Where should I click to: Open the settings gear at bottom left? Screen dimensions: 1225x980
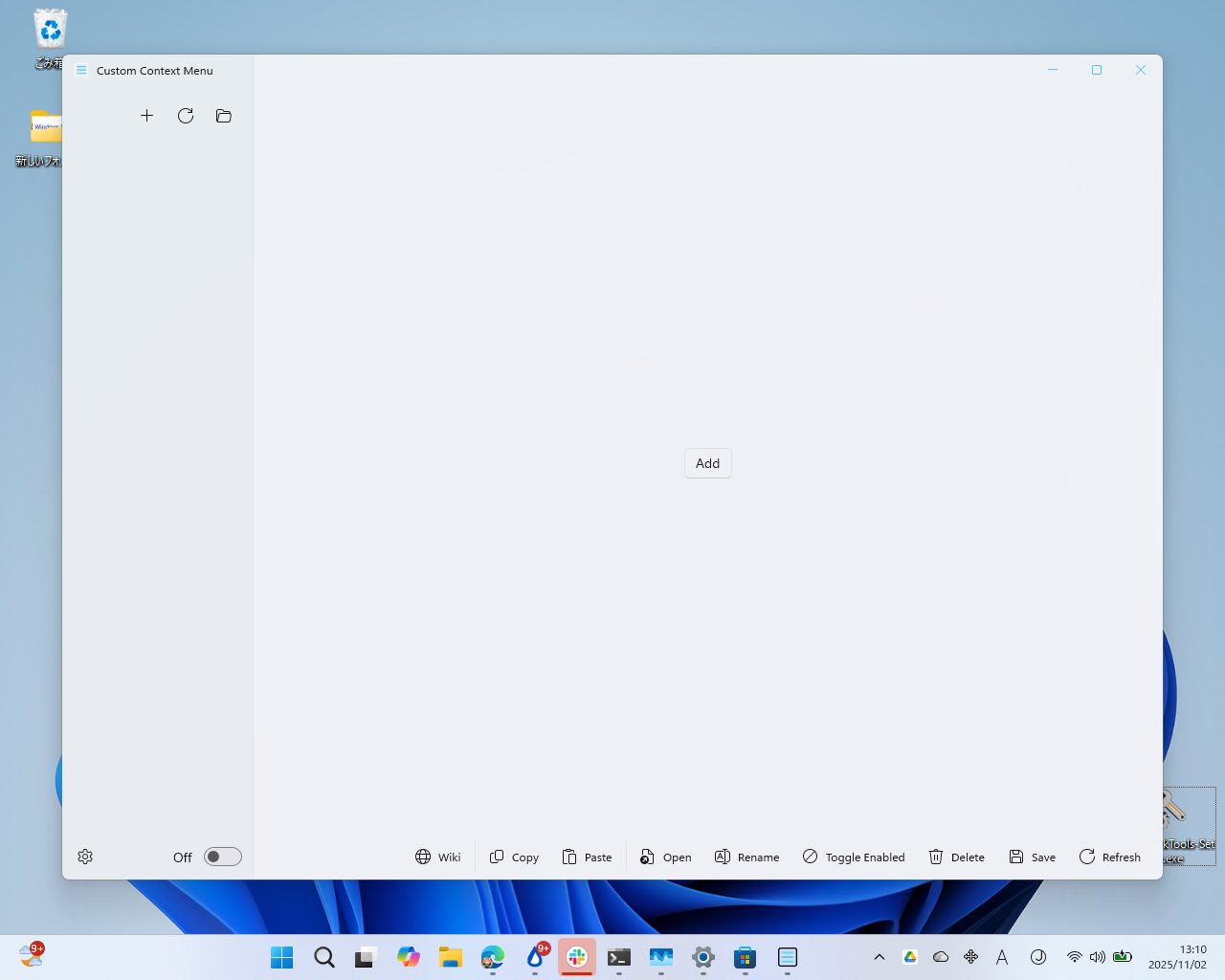click(x=84, y=857)
